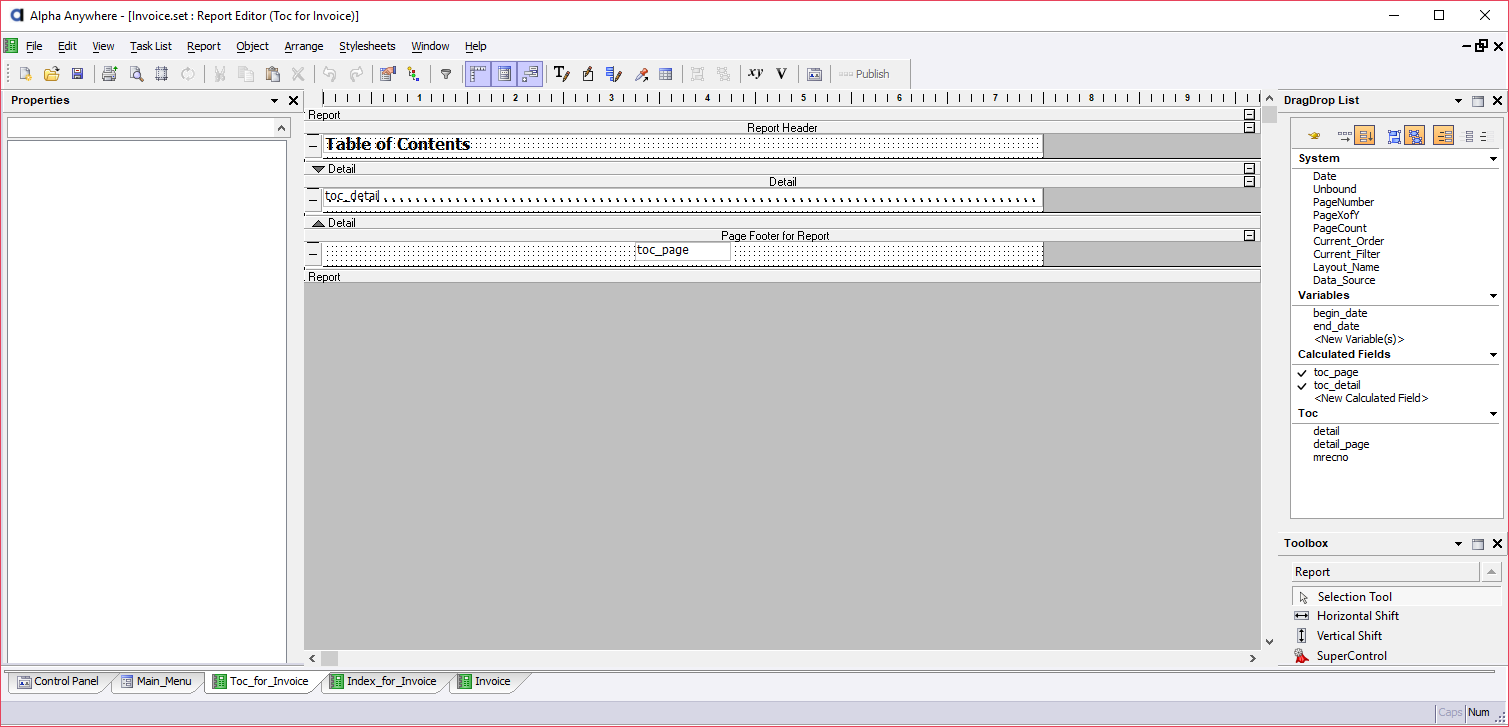Screen dimensions: 1509x727
Task: Open the Properties object selector dropdown
Action: coord(281,128)
